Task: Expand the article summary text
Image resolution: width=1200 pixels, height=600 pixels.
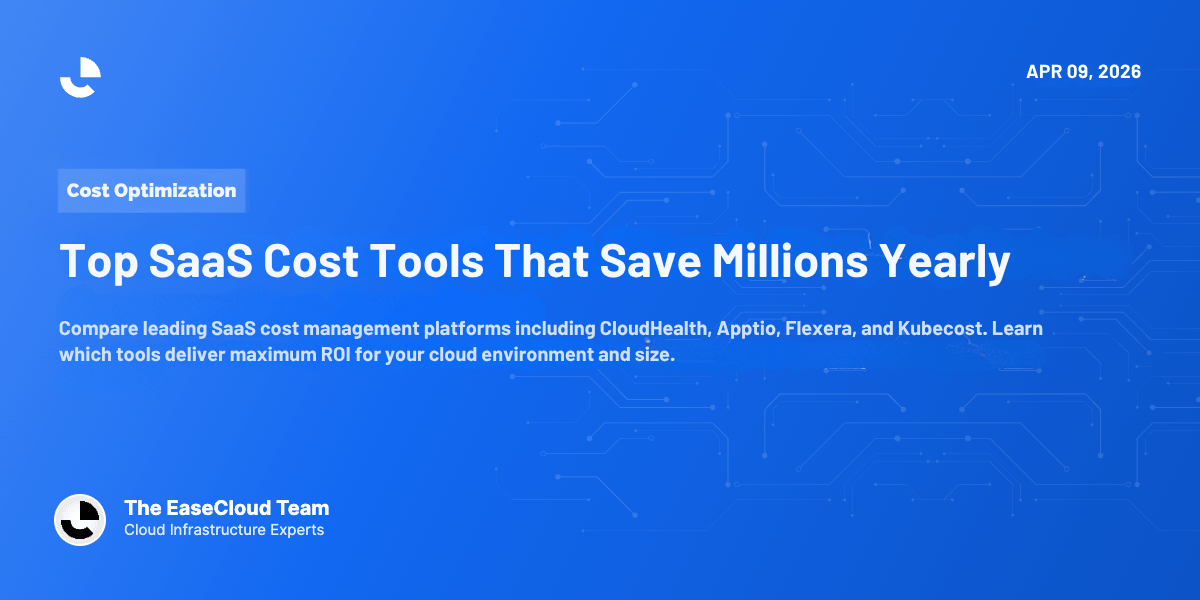Action: click(x=551, y=341)
